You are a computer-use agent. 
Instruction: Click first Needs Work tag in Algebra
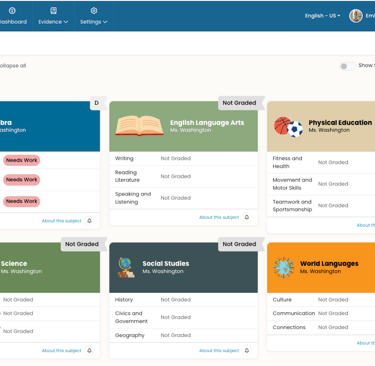22,160
